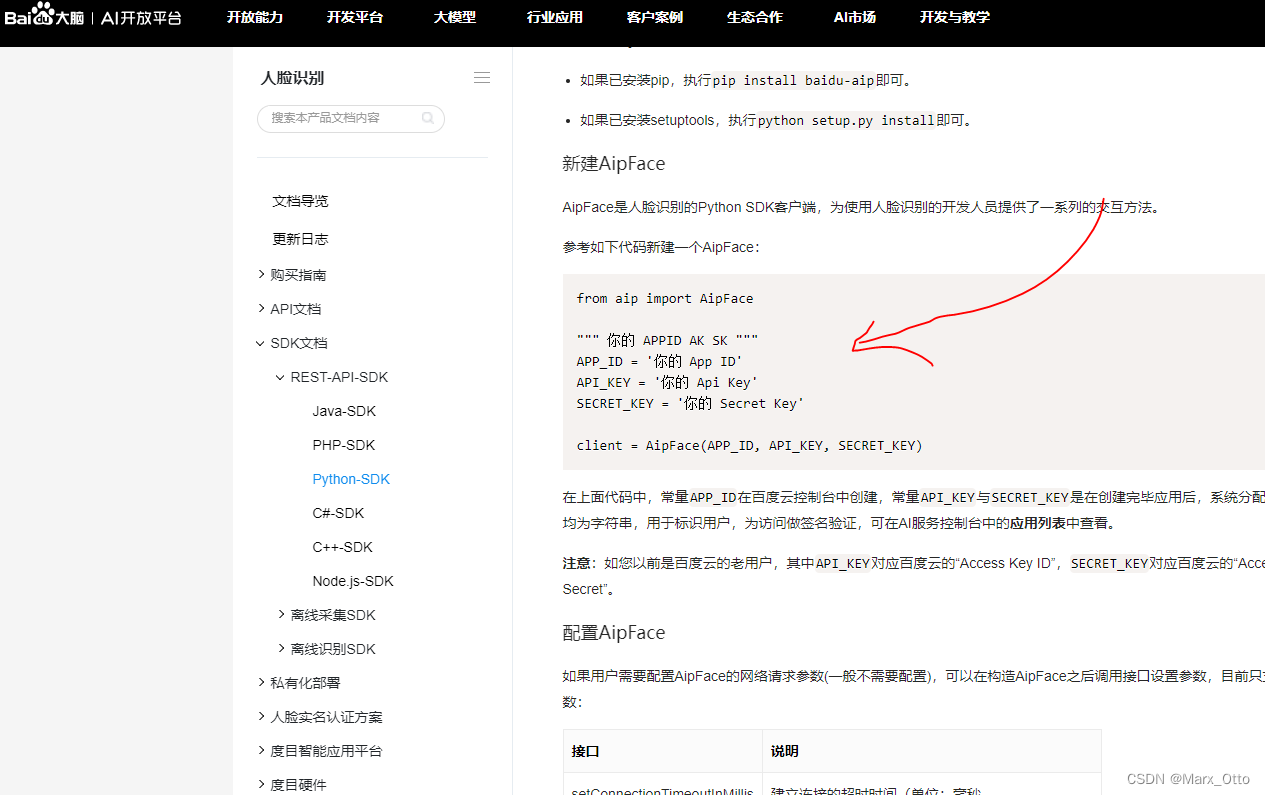Screen dimensions: 1265x795
Task: Open the C++-SDK doc page
Action: pyautogui.click(x=342, y=547)
